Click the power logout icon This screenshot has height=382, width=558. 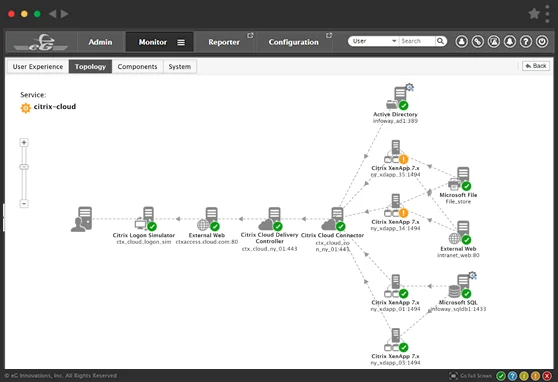542,42
